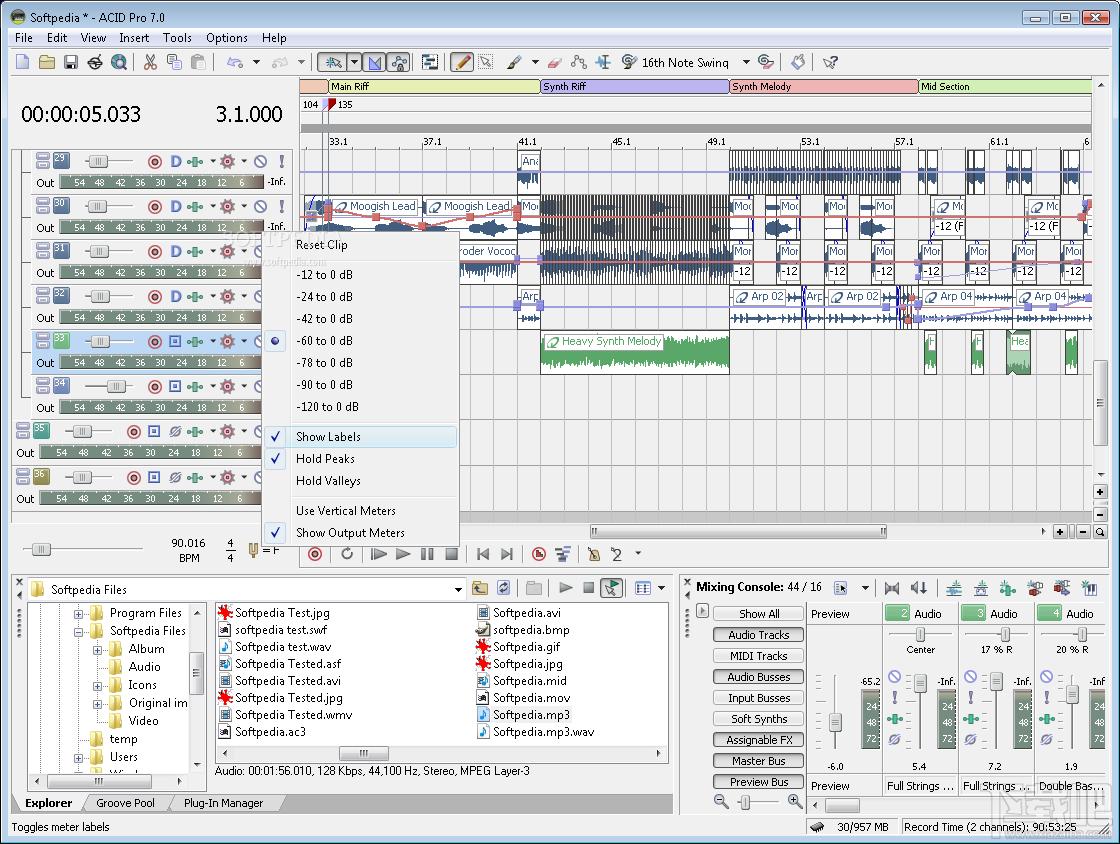The image size is (1120, 844).
Task: Open the Tools menu
Action: [x=177, y=38]
